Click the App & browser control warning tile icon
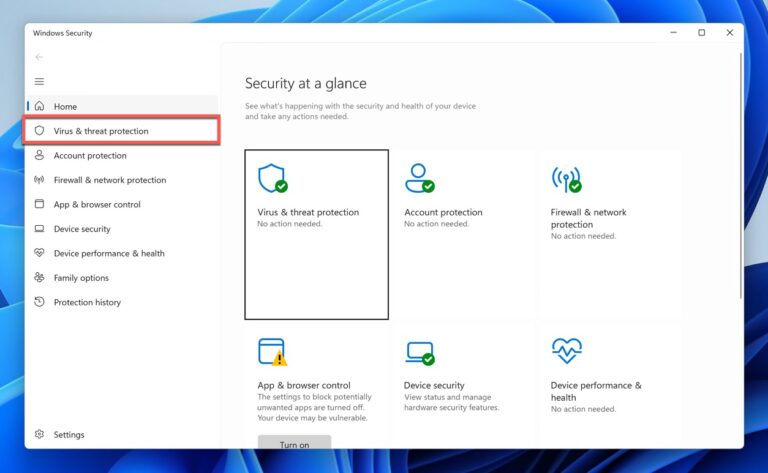This screenshot has width=768, height=473. 272,352
